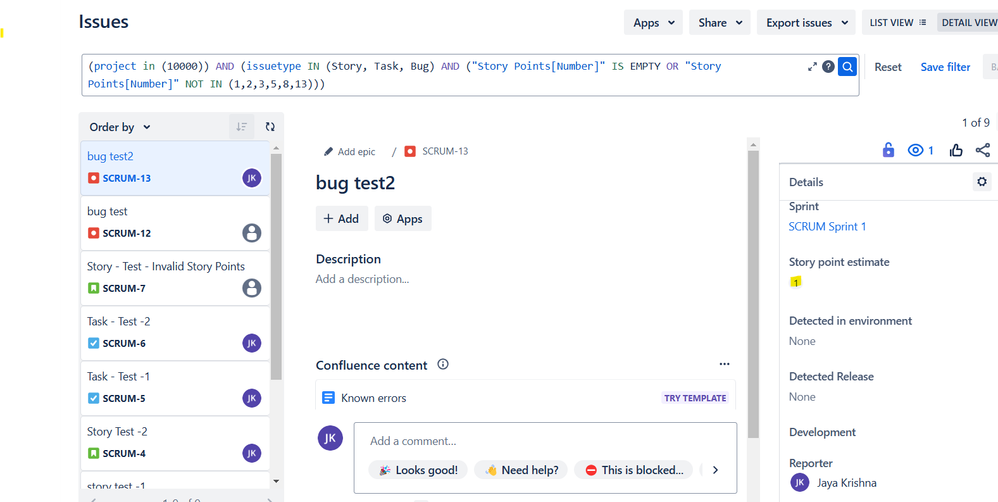Click the Add epic pencil icon
The image size is (998, 502).
click(328, 151)
